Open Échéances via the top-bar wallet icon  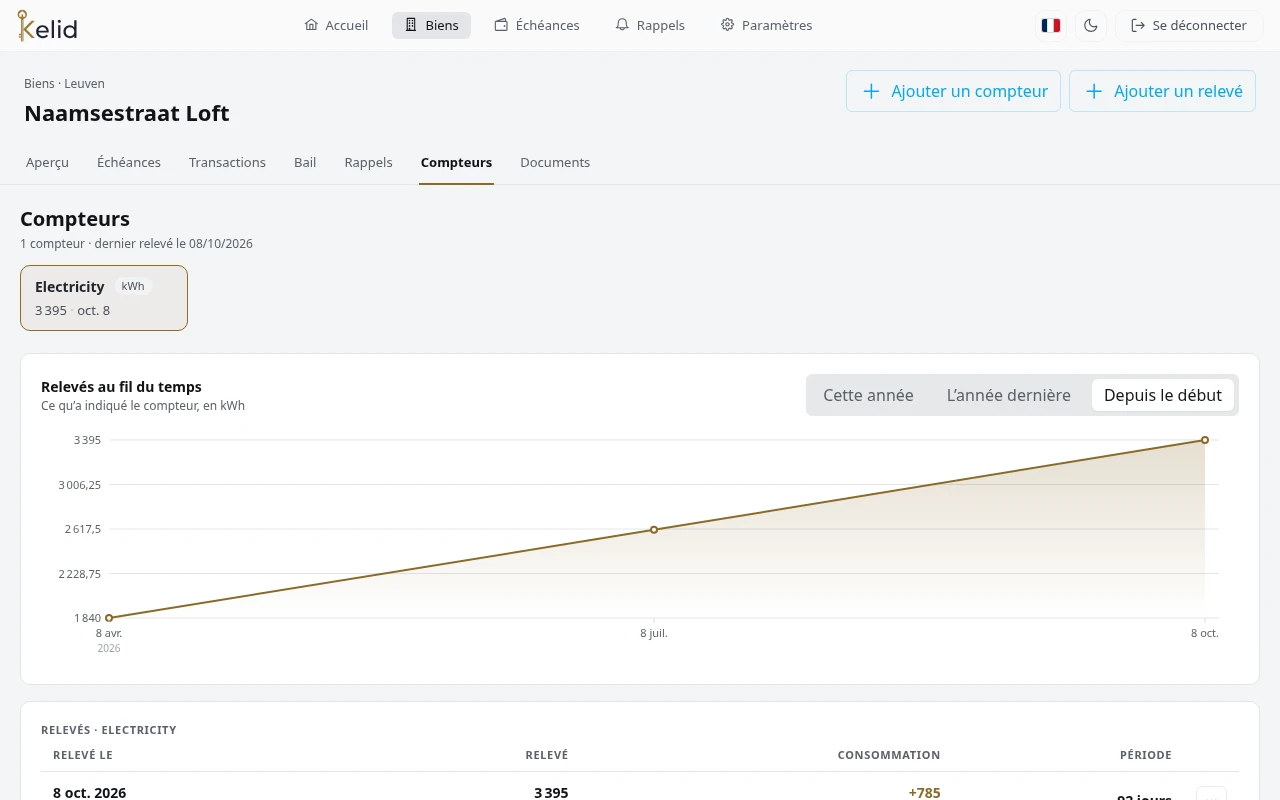click(x=537, y=25)
